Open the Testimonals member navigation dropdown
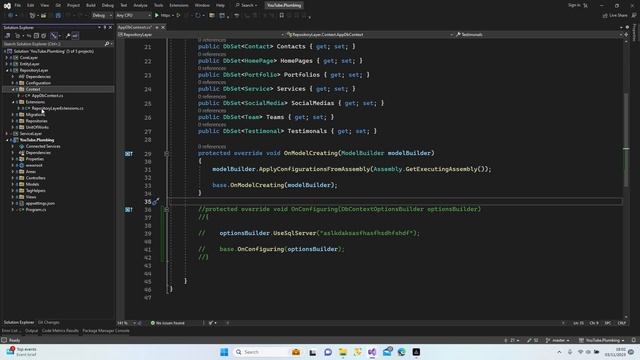 (x=538, y=35)
